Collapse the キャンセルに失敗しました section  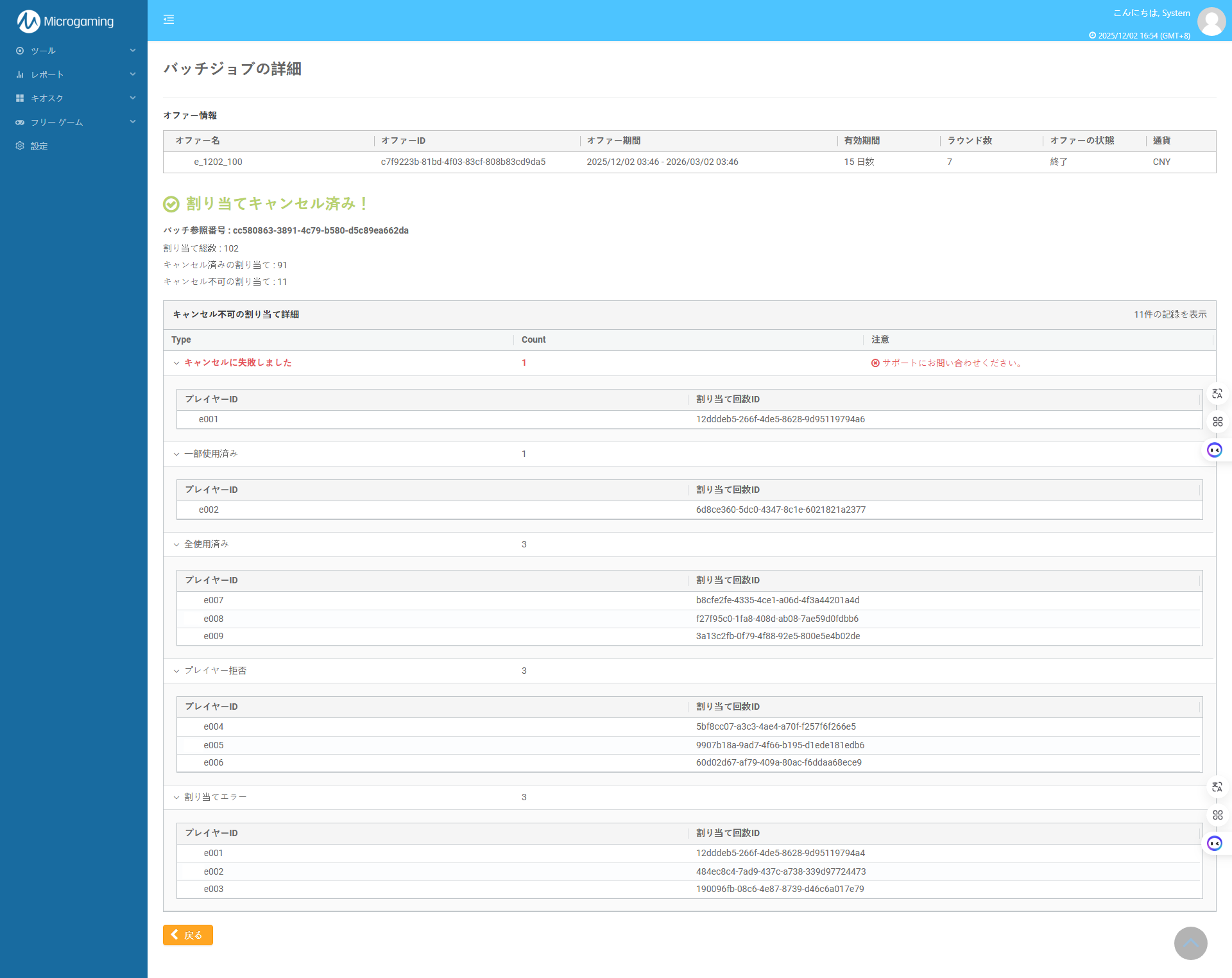177,363
